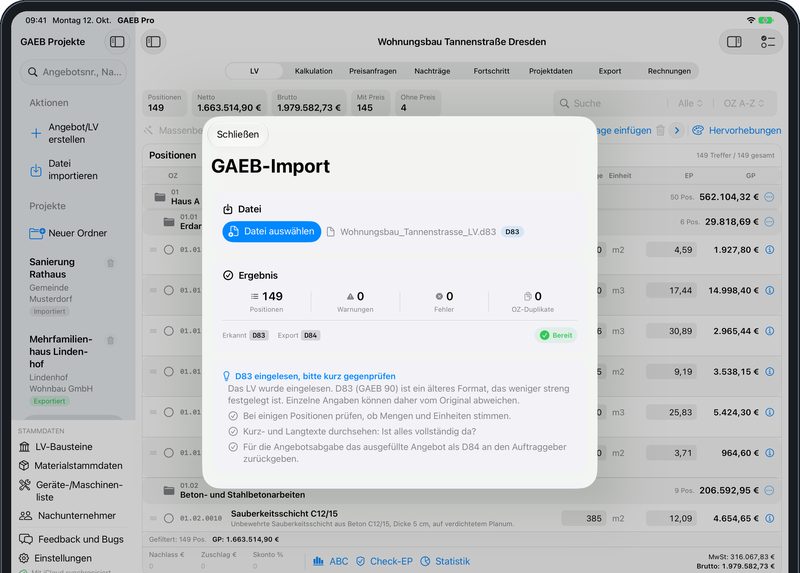Show info for 5.424,30 € position
The height and width of the screenshot is (573, 800).
[x=770, y=412]
